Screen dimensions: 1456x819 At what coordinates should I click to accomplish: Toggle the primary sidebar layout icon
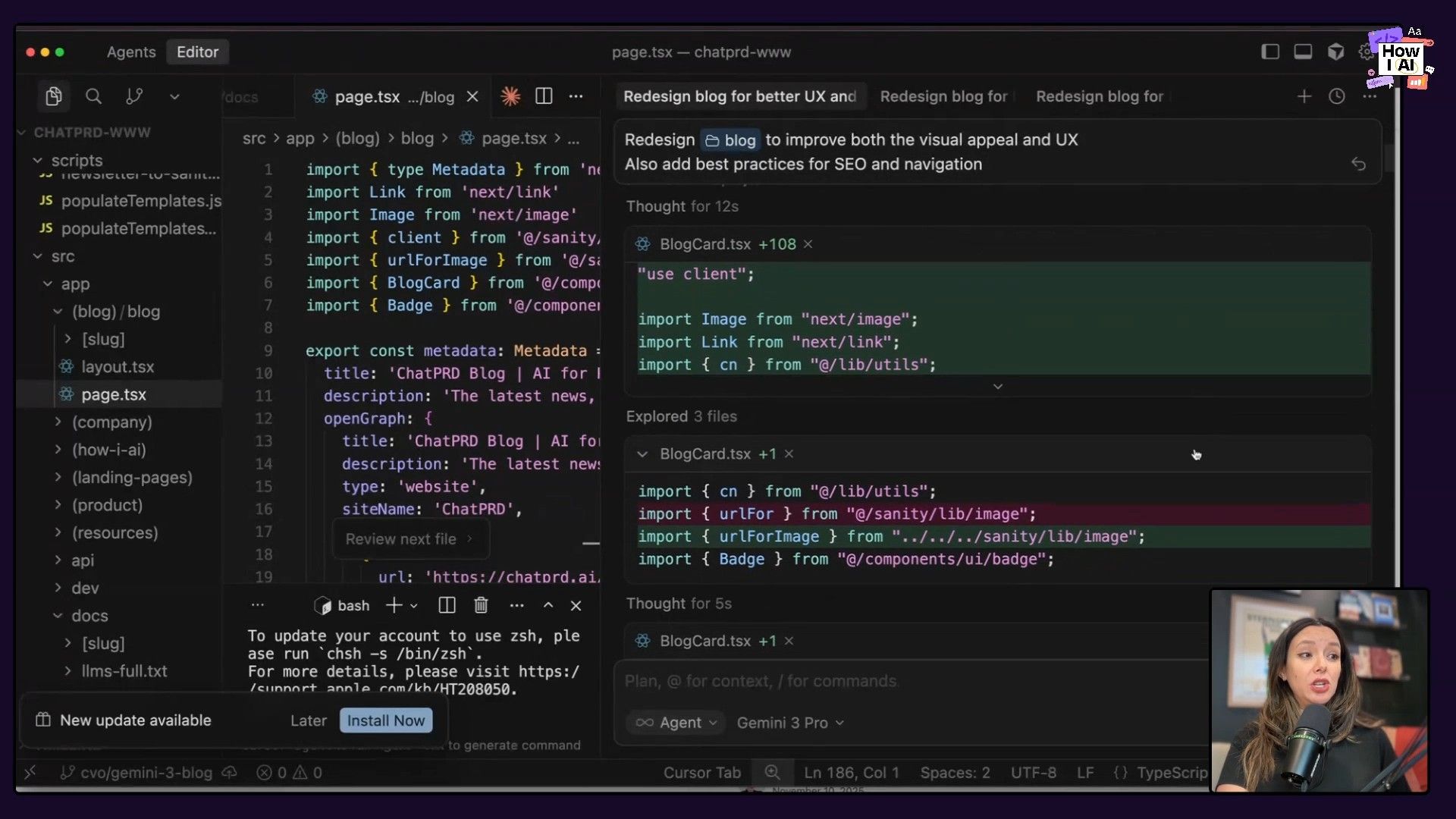pos(1270,52)
